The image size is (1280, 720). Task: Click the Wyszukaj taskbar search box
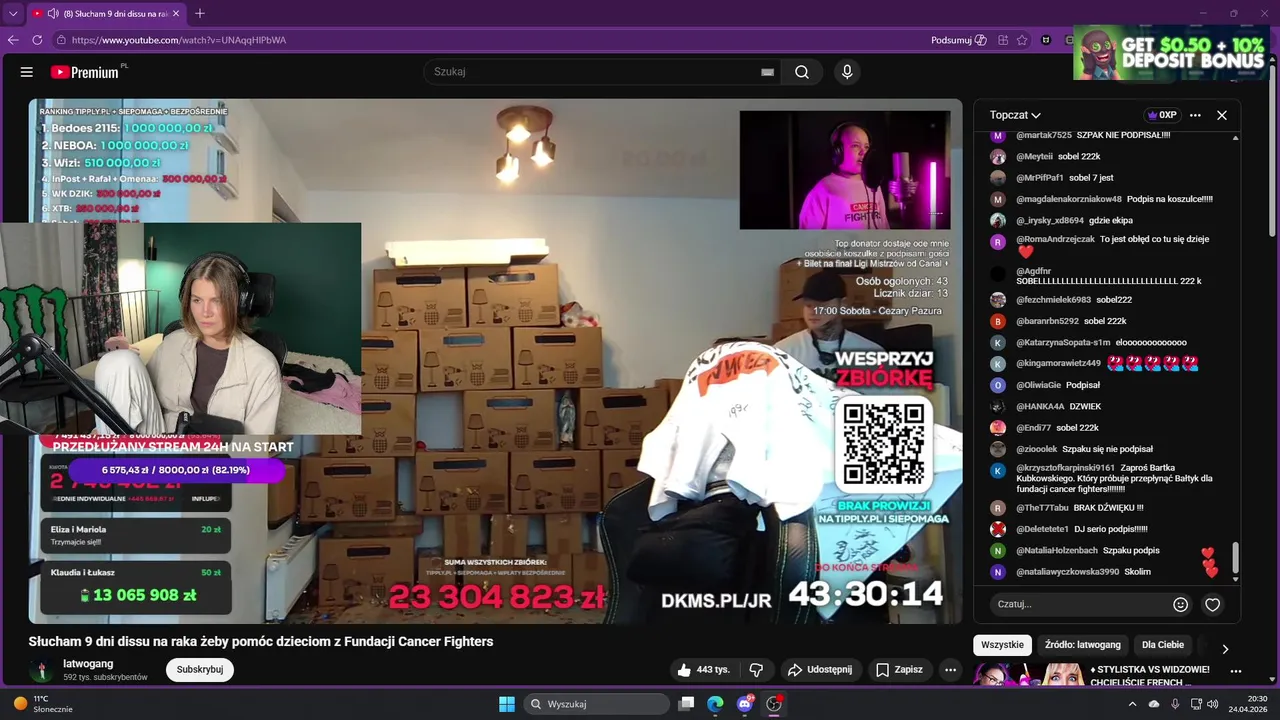(597, 704)
